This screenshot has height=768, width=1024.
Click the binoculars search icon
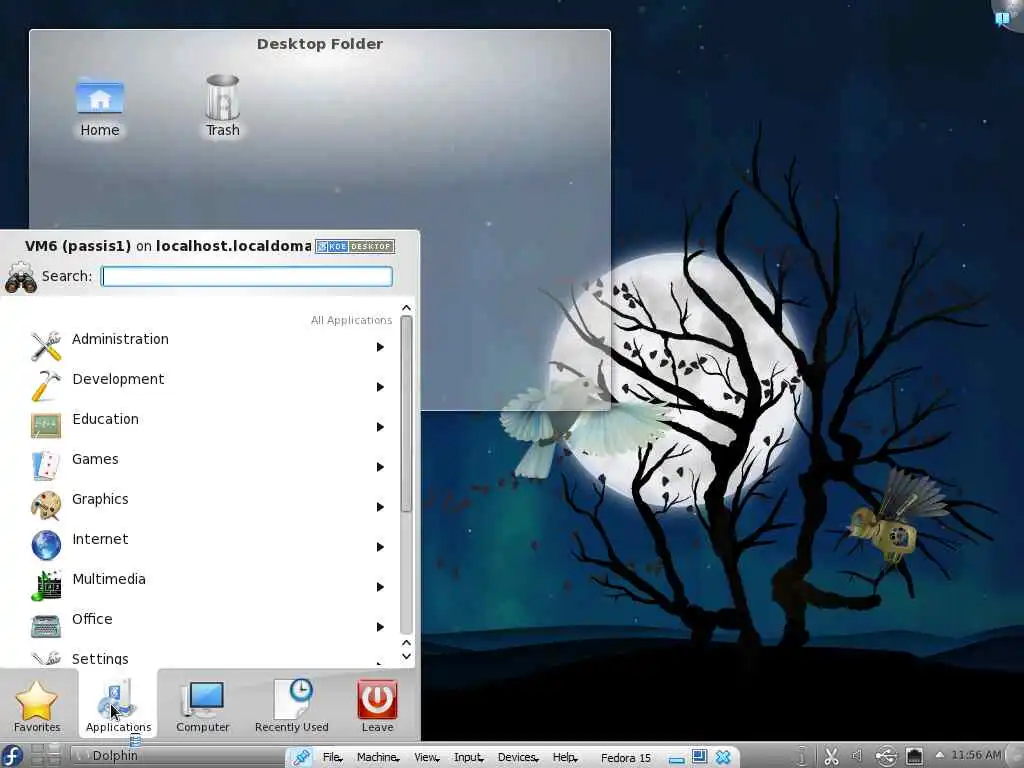(21, 278)
